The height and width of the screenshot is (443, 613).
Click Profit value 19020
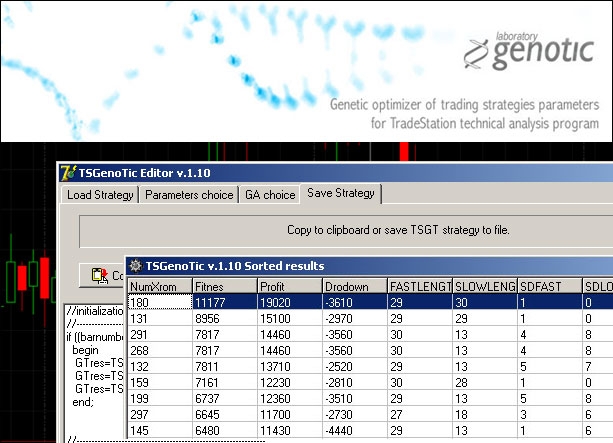275,303
